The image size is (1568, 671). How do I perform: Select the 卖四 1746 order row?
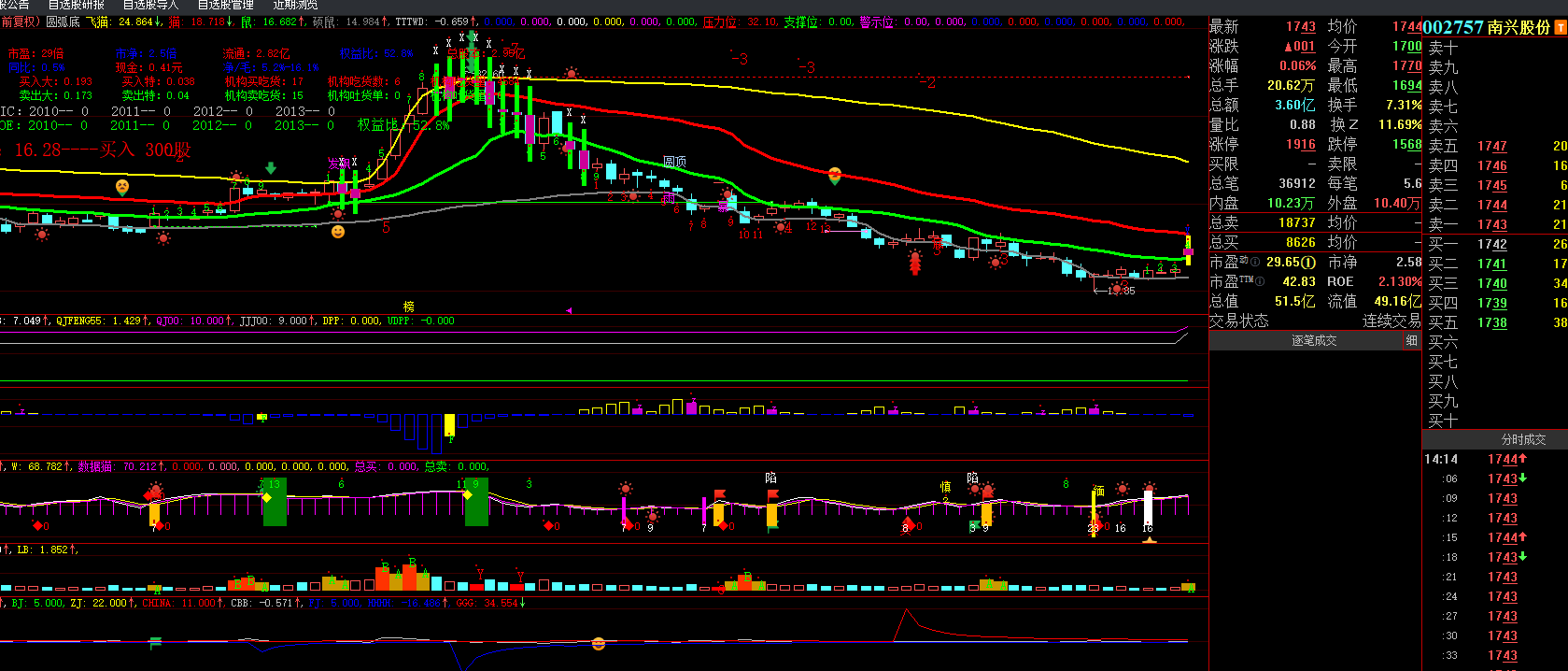[1497, 165]
